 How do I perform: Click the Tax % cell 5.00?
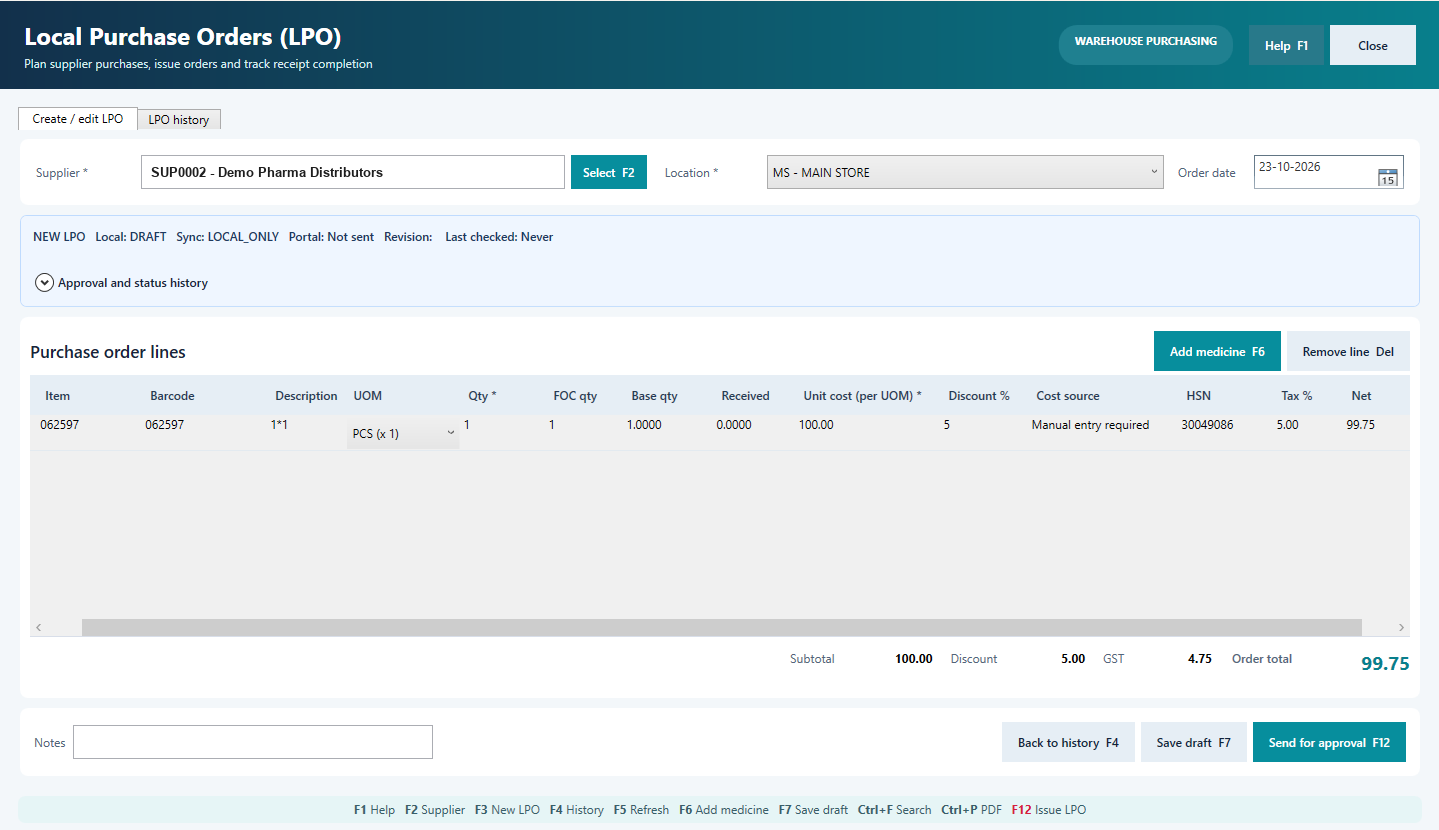1287,425
